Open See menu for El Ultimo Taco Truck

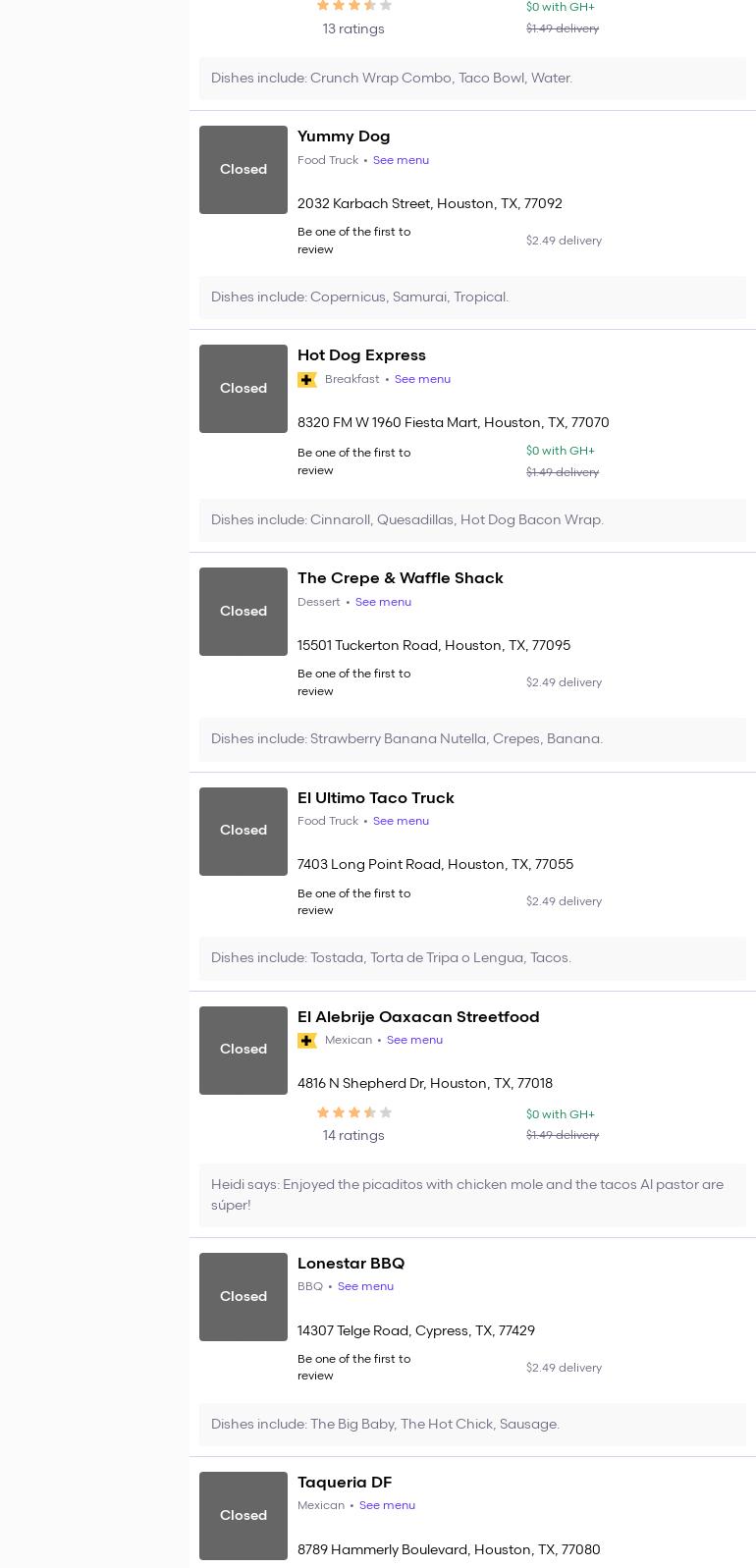click(401, 821)
